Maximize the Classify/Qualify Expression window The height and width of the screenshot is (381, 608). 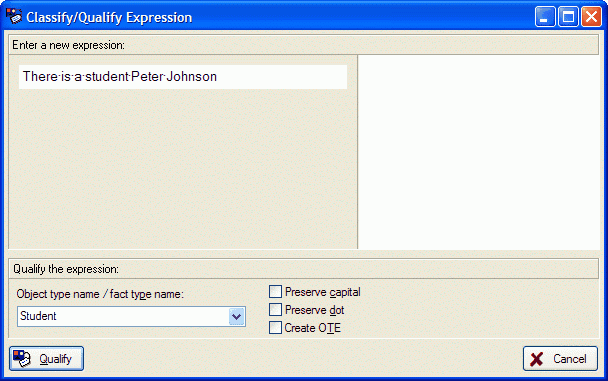[x=568, y=17]
